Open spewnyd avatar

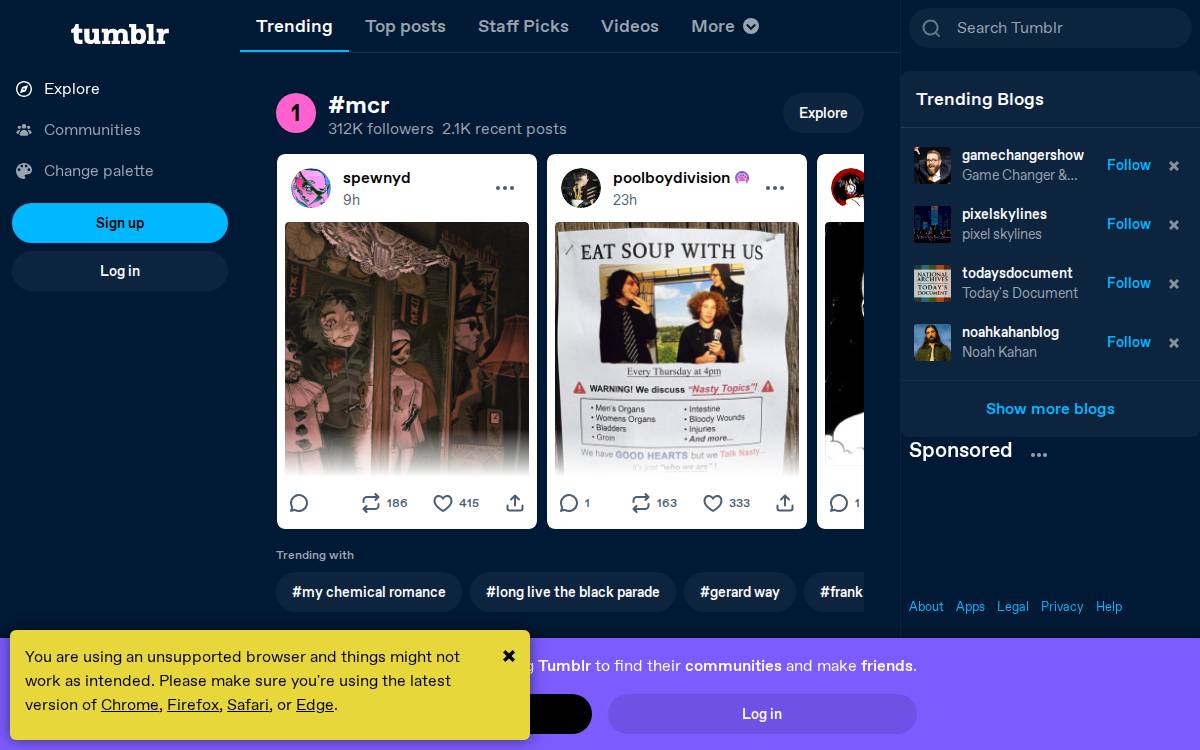coord(311,188)
